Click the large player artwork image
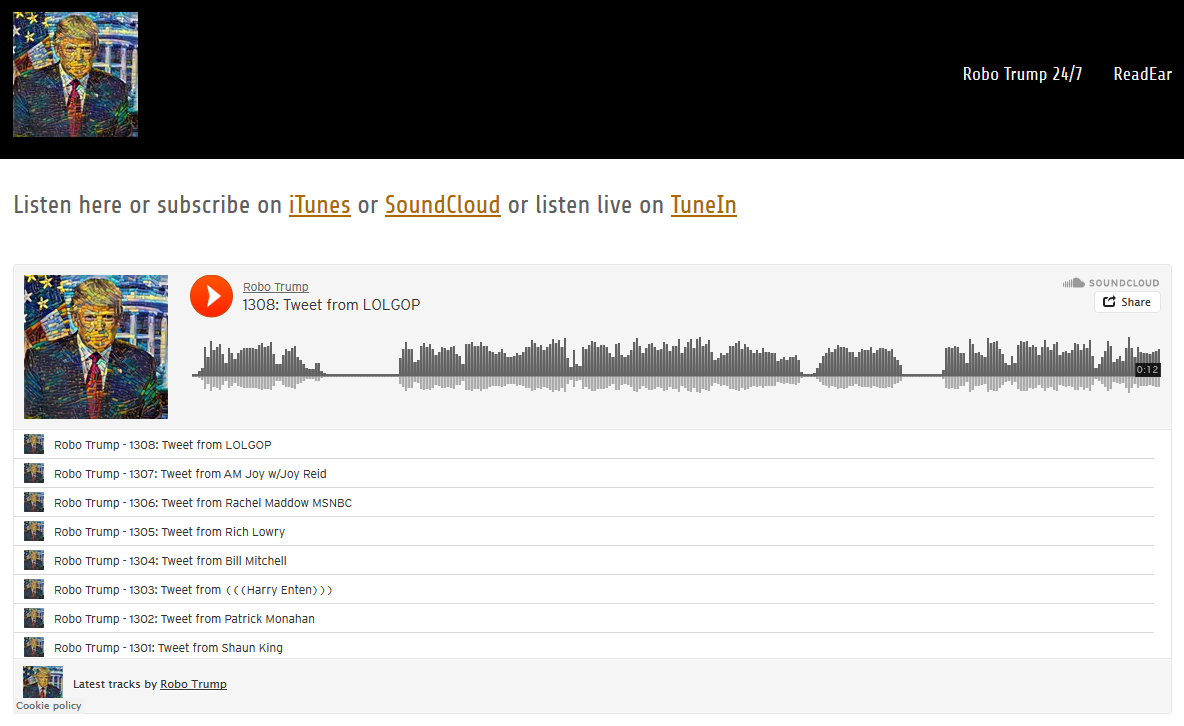1184x726 pixels. coord(96,347)
